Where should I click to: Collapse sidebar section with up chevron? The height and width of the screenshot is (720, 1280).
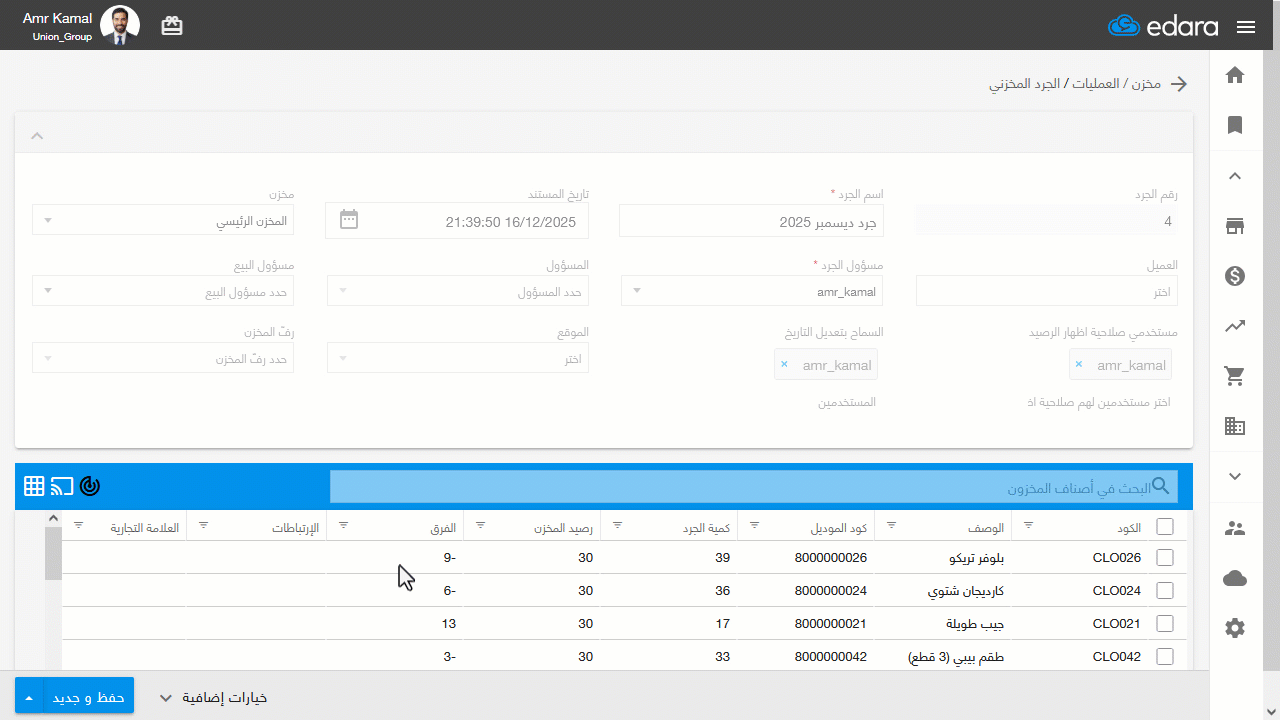[1235, 176]
